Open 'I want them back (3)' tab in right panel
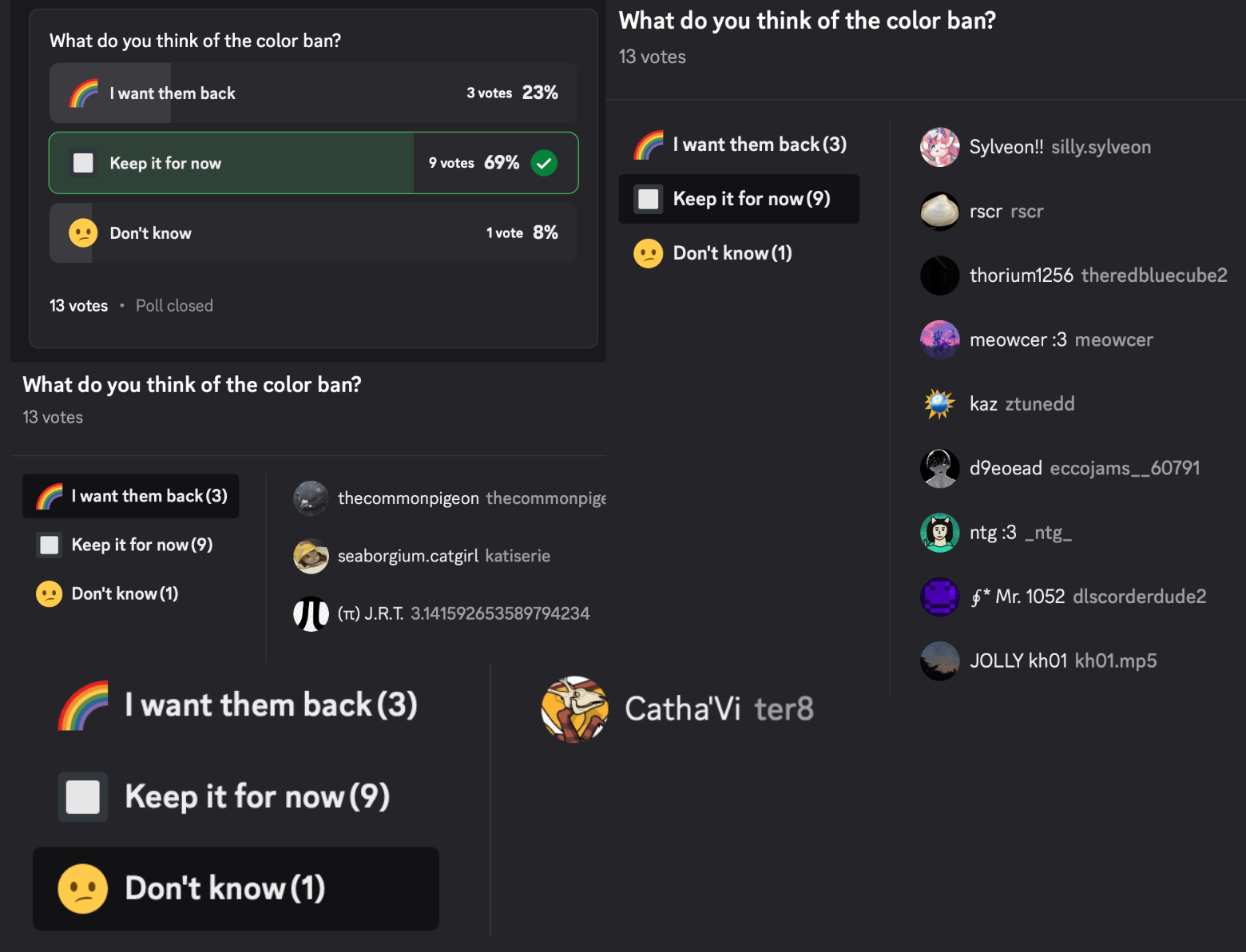Screen dimensions: 1246x952 [739, 145]
